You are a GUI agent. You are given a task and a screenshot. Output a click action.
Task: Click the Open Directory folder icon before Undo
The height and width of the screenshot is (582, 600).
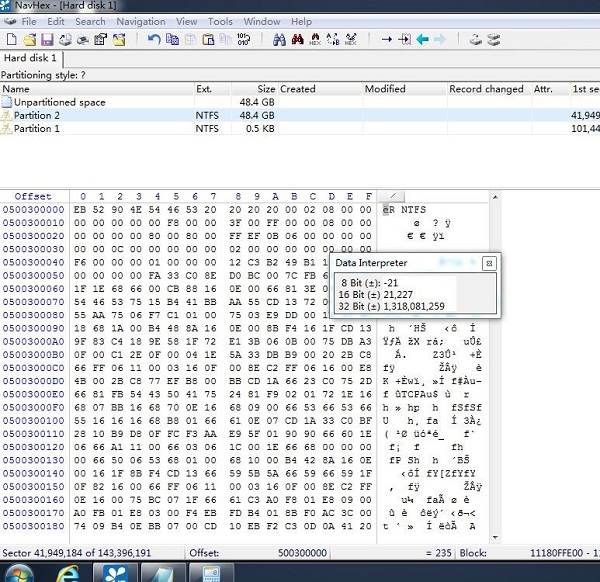click(x=119, y=39)
